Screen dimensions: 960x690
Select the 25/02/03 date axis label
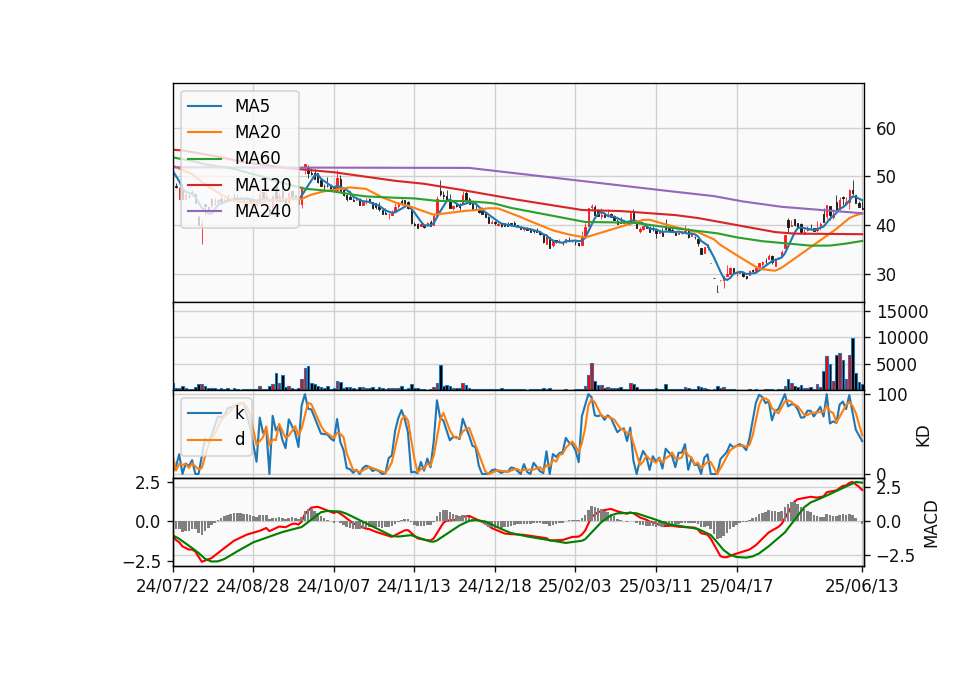[575, 586]
